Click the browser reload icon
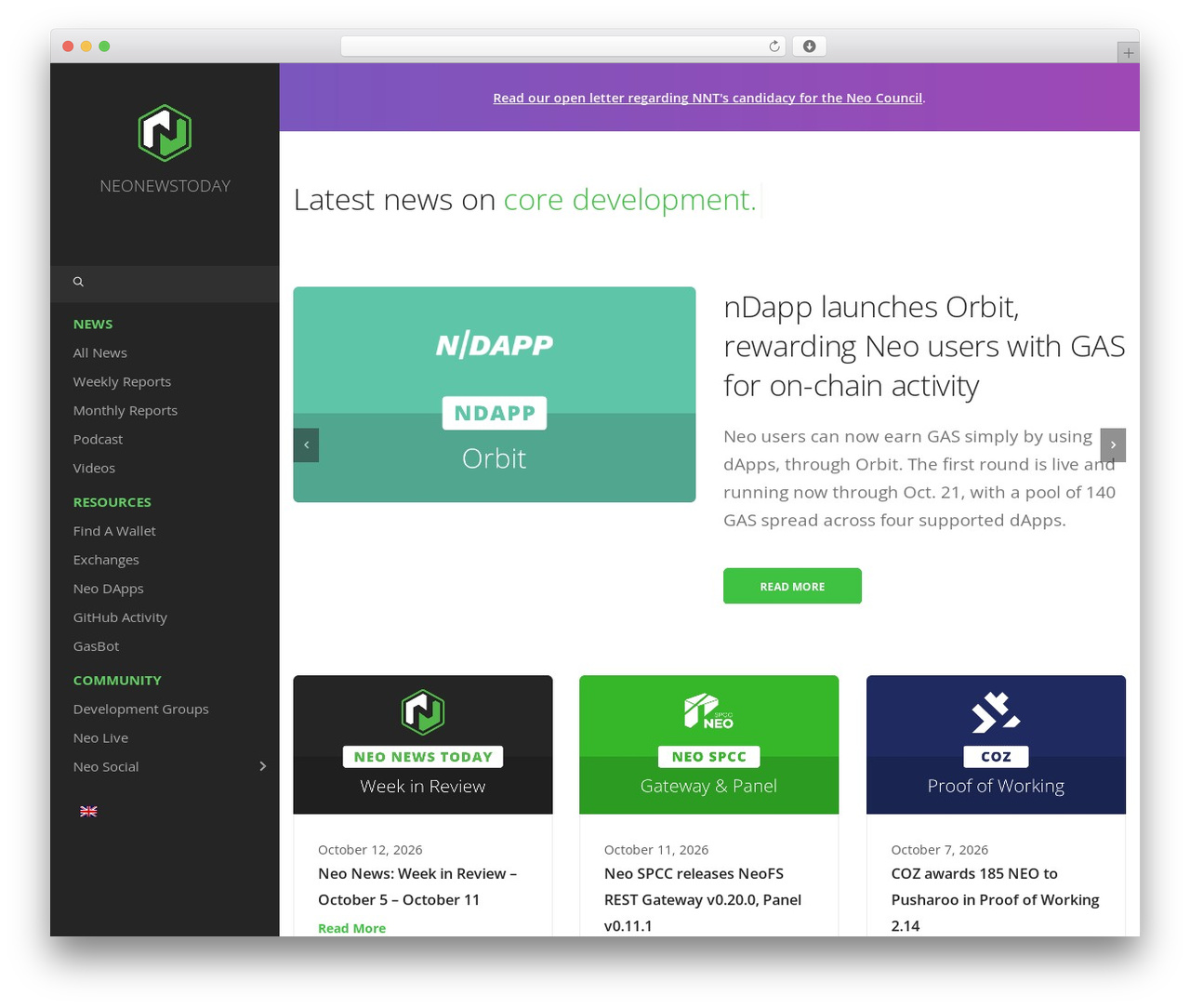The image size is (1190, 1008). tap(773, 46)
